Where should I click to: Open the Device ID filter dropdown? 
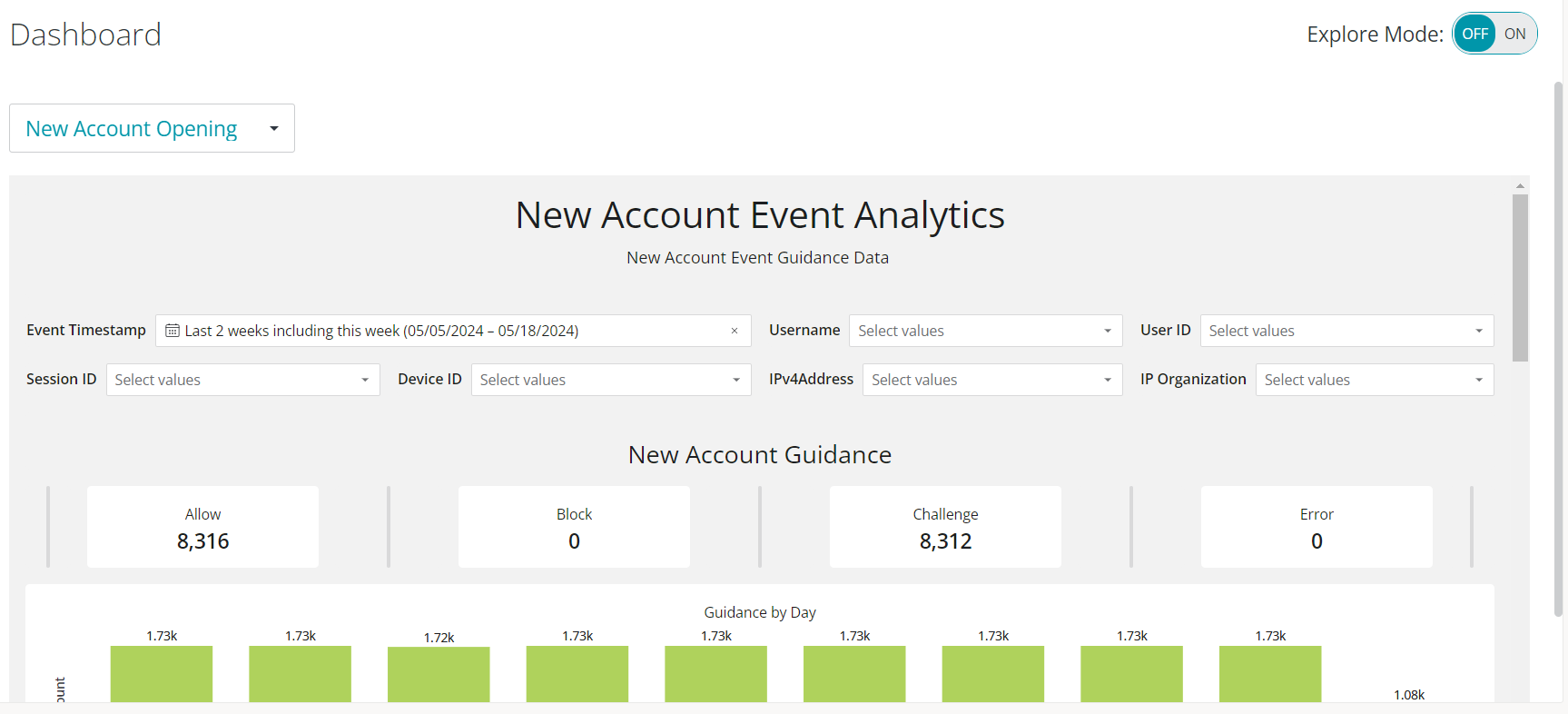[x=611, y=380]
